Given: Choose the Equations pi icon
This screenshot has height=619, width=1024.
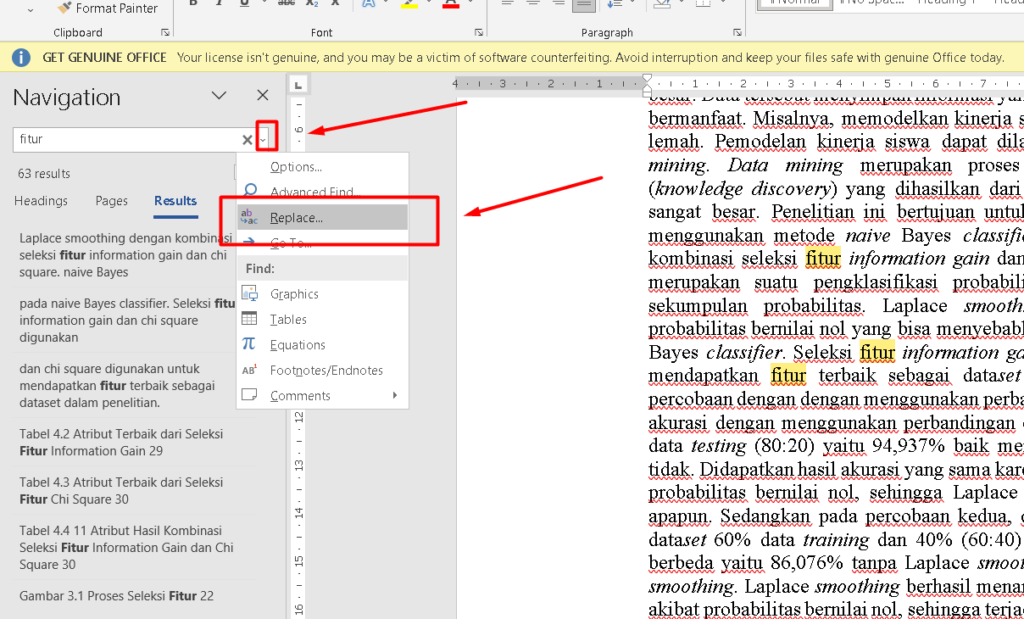Looking at the screenshot, I should [x=249, y=344].
